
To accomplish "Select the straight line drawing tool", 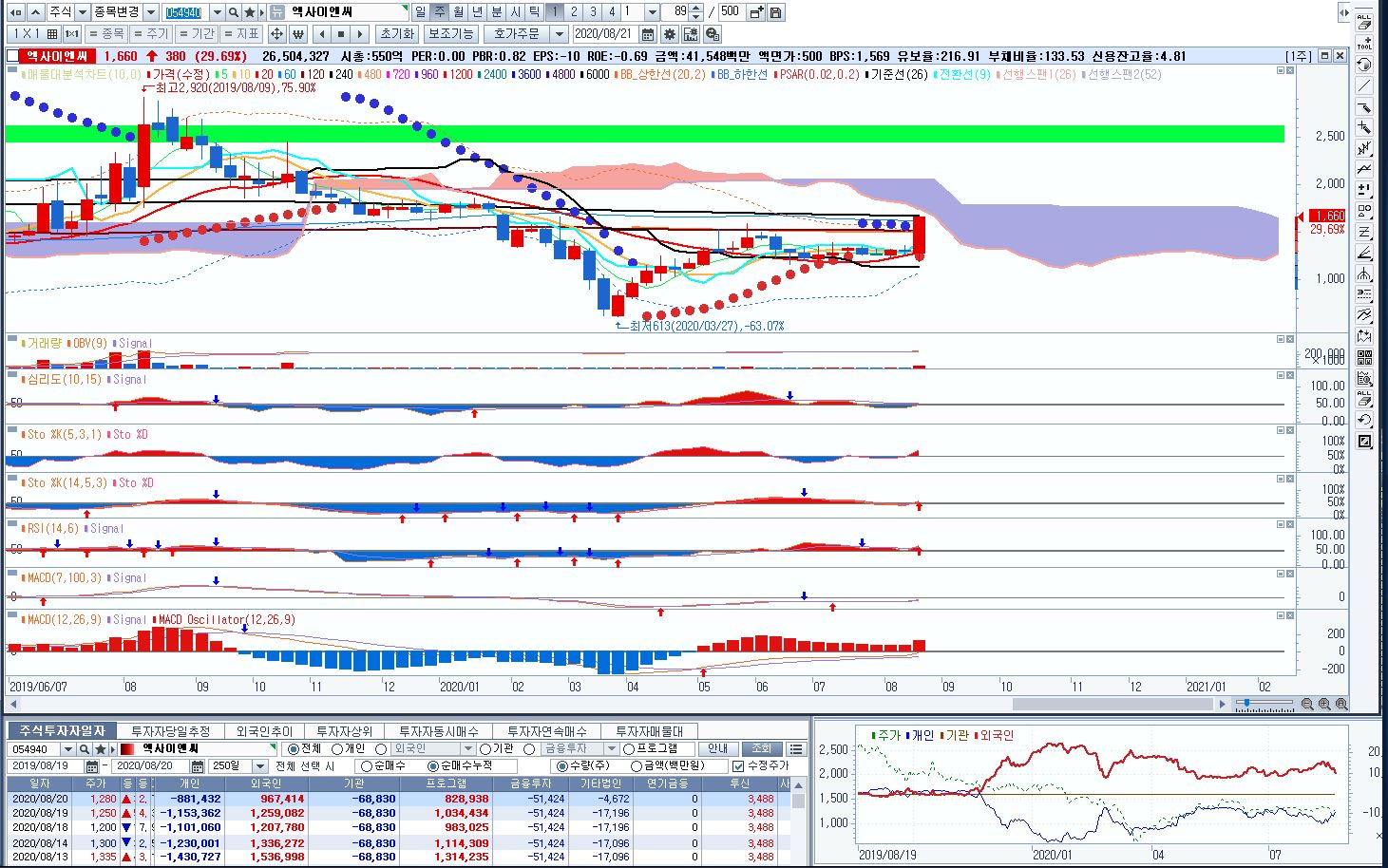I will tap(1364, 85).
